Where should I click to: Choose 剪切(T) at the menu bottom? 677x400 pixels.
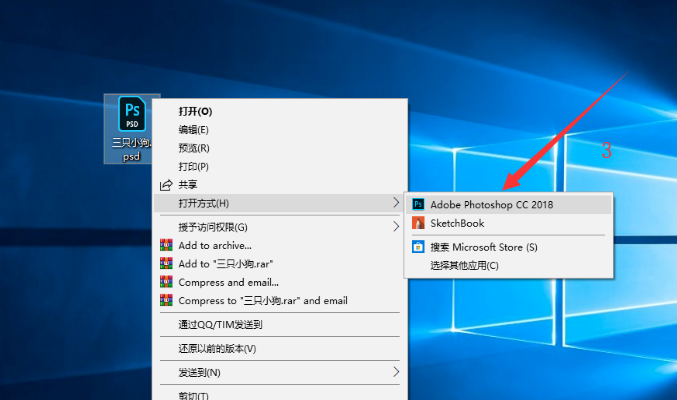[193, 395]
